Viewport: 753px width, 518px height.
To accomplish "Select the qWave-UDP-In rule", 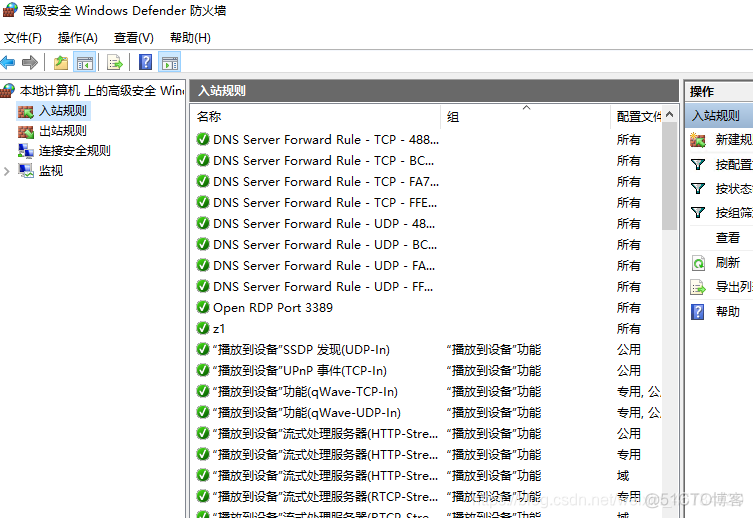I will coord(306,413).
